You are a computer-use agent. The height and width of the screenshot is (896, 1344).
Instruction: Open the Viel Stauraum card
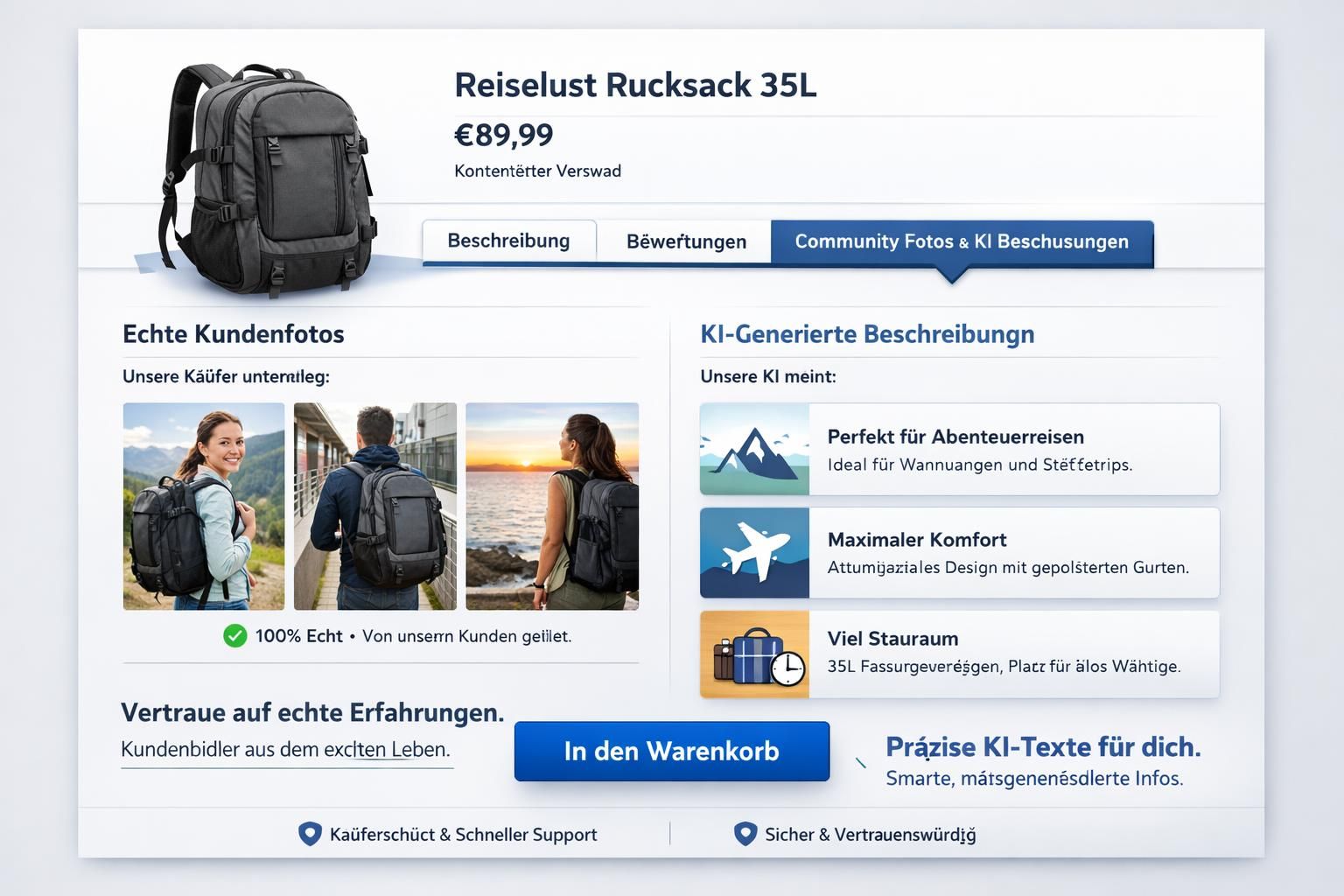[x=960, y=654]
